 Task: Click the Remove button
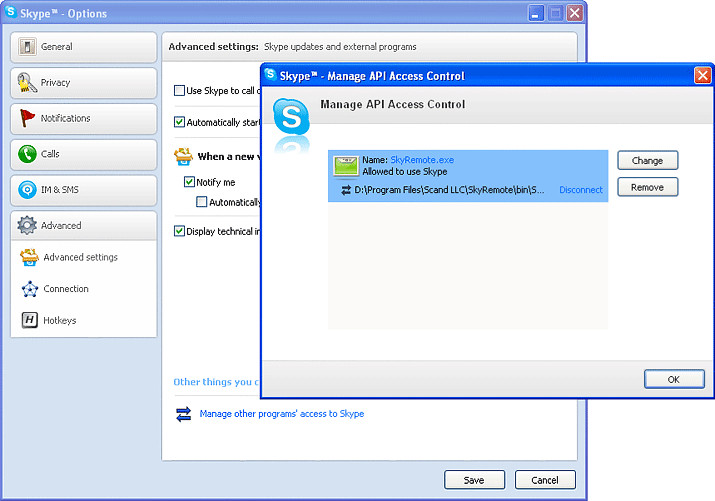click(648, 187)
